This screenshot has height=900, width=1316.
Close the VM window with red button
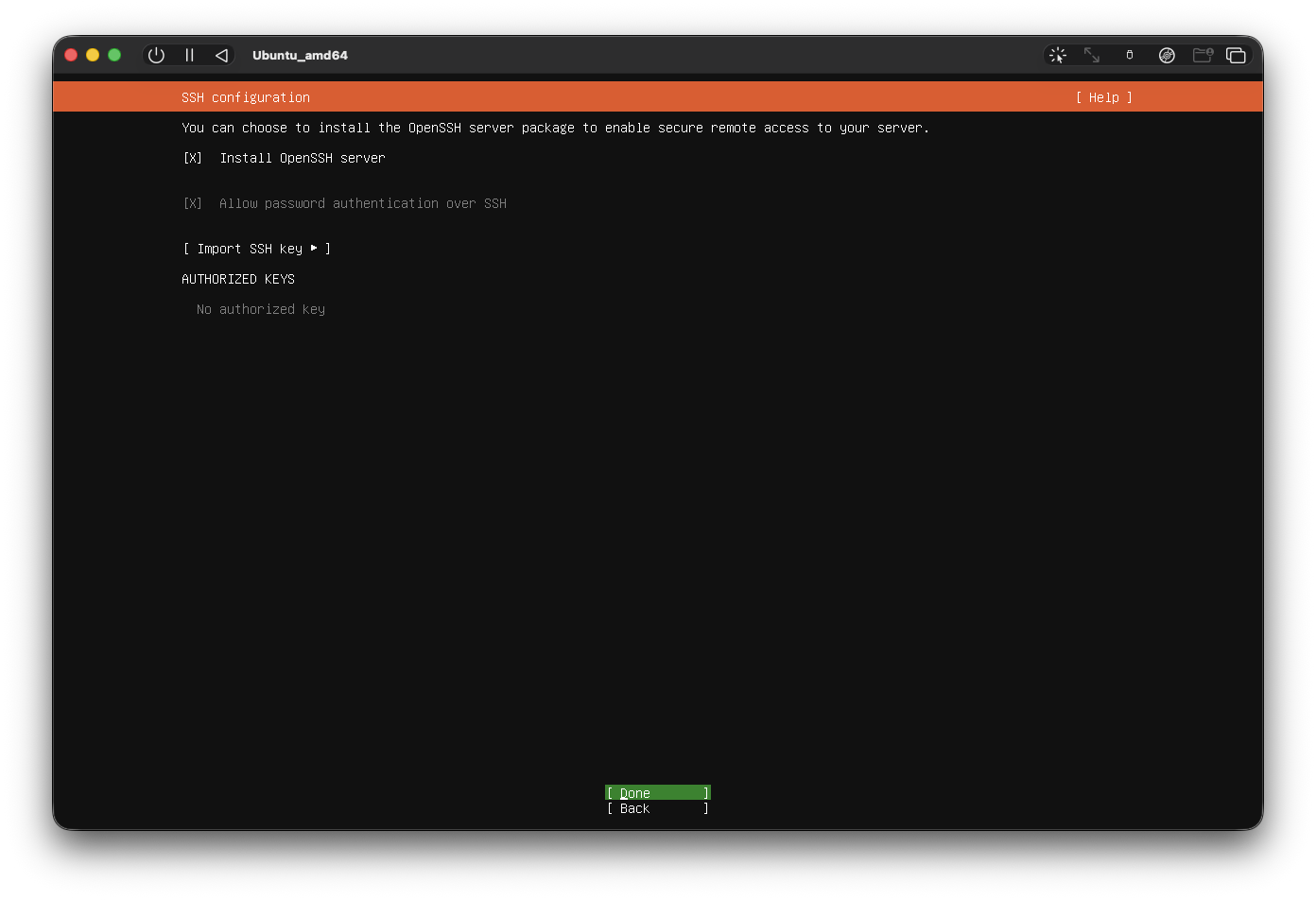[71, 56]
